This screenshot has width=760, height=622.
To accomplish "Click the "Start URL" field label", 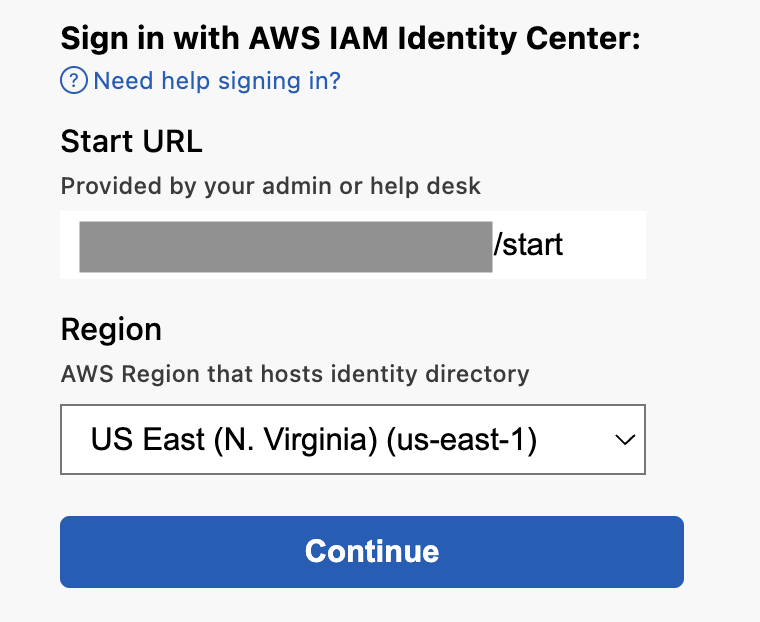I will pos(131,142).
